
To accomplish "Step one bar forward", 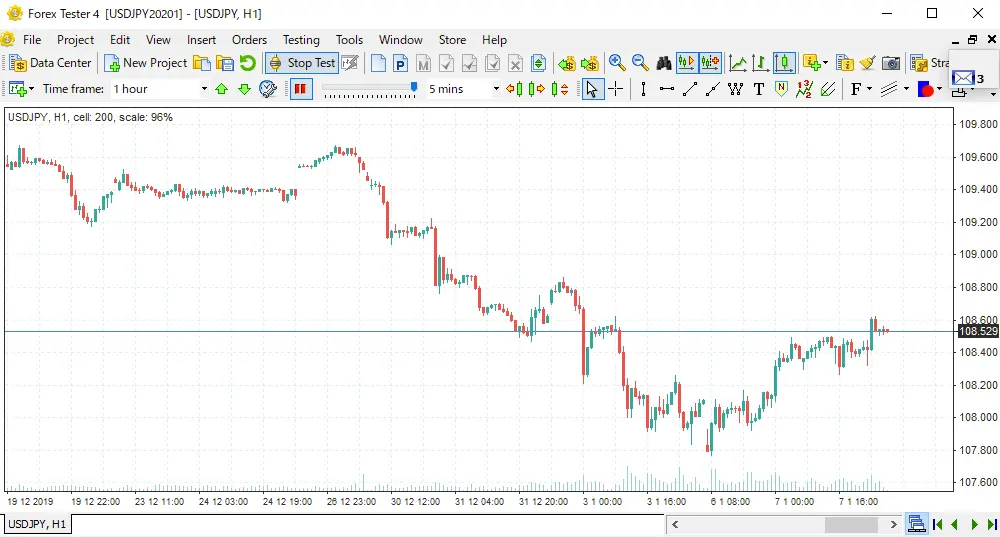I will tap(537, 89).
